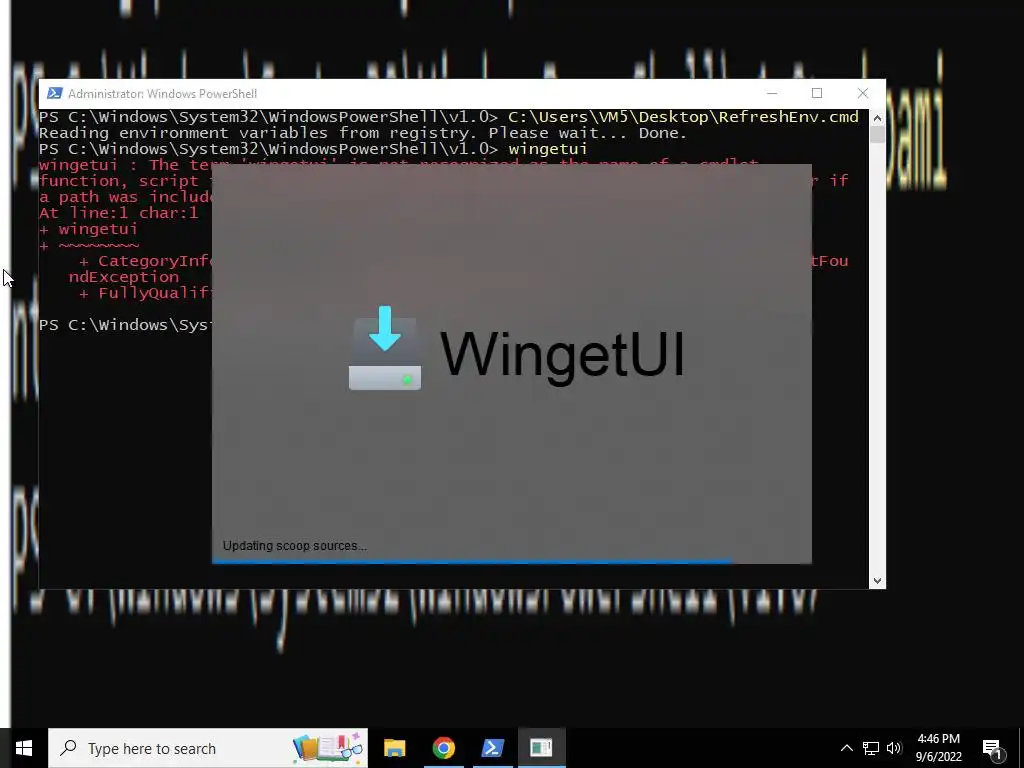This screenshot has height=768, width=1024.
Task: Select the WingetUI taskbar icon
Action: [541, 748]
